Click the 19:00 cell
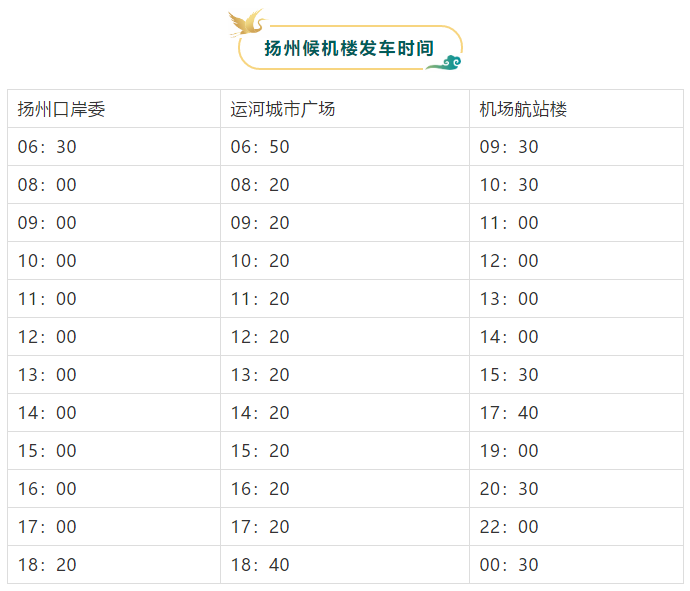 pos(576,451)
